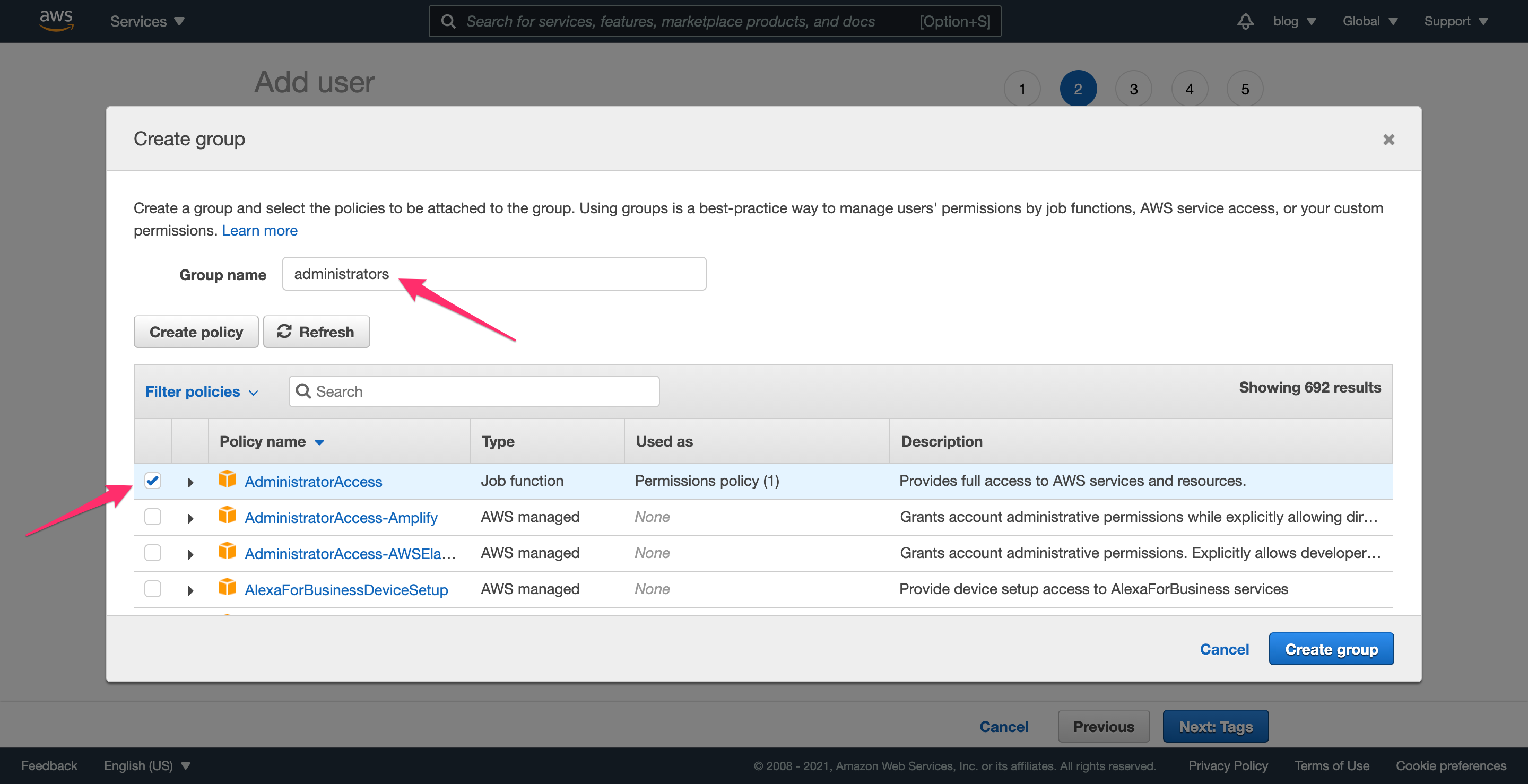Click the policy Search field

pyautogui.click(x=474, y=391)
